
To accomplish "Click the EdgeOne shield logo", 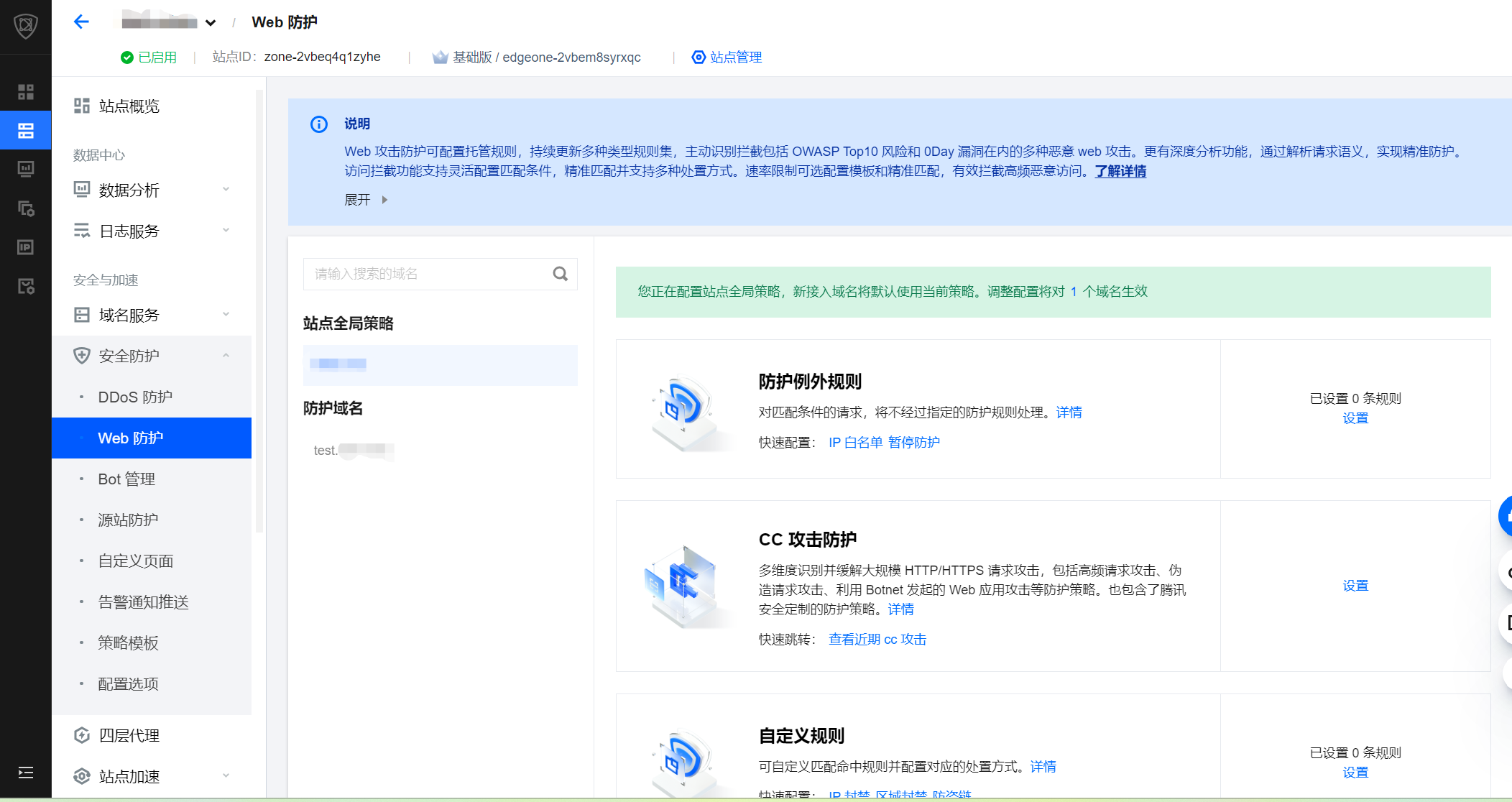I will (x=26, y=27).
